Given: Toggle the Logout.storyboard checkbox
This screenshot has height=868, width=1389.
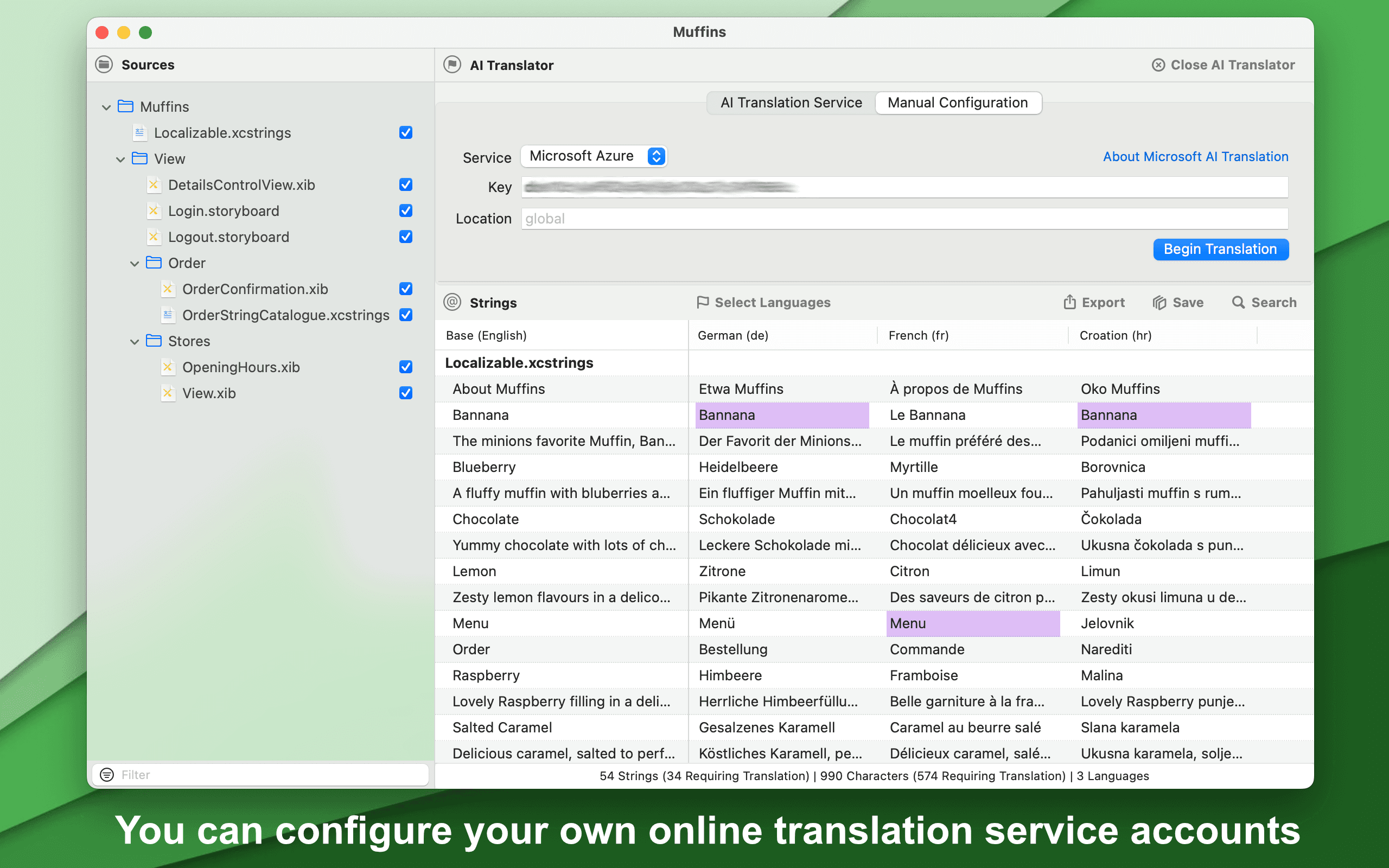Looking at the screenshot, I should [x=406, y=237].
